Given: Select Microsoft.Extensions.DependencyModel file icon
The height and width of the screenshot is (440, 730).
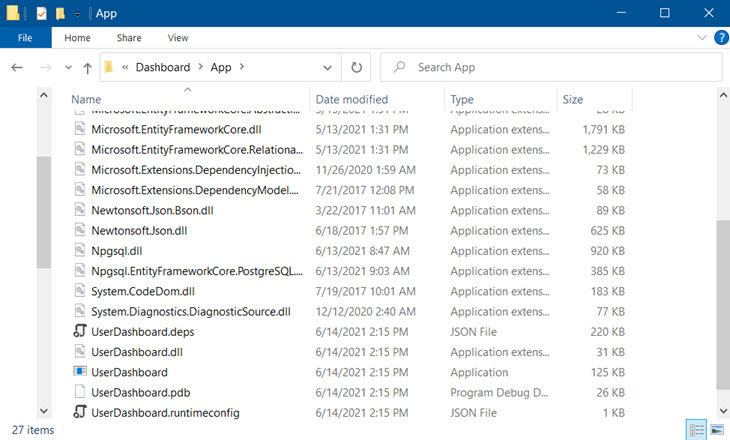Looking at the screenshot, I should [x=80, y=190].
